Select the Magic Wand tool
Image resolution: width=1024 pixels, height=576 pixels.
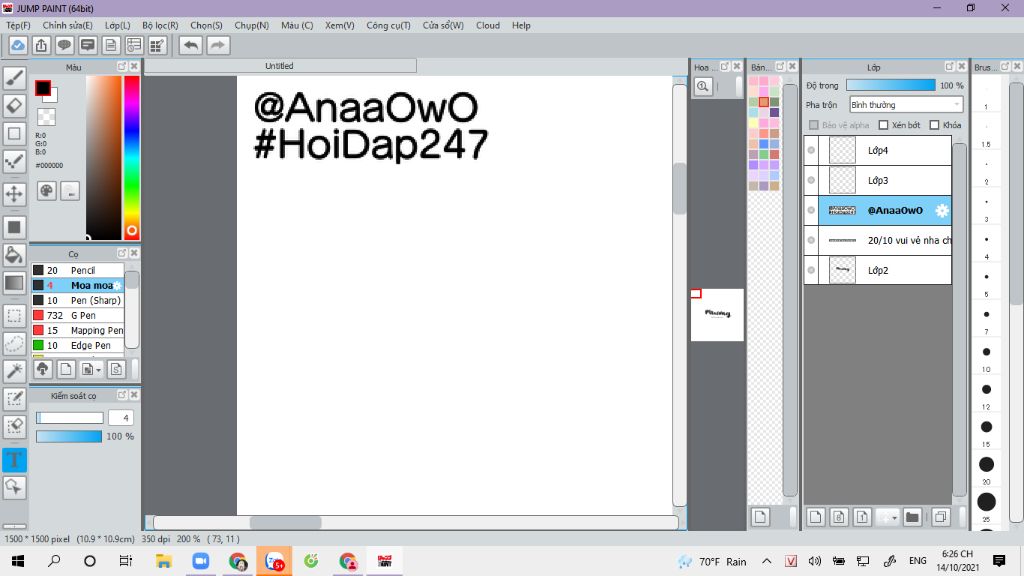click(x=14, y=371)
